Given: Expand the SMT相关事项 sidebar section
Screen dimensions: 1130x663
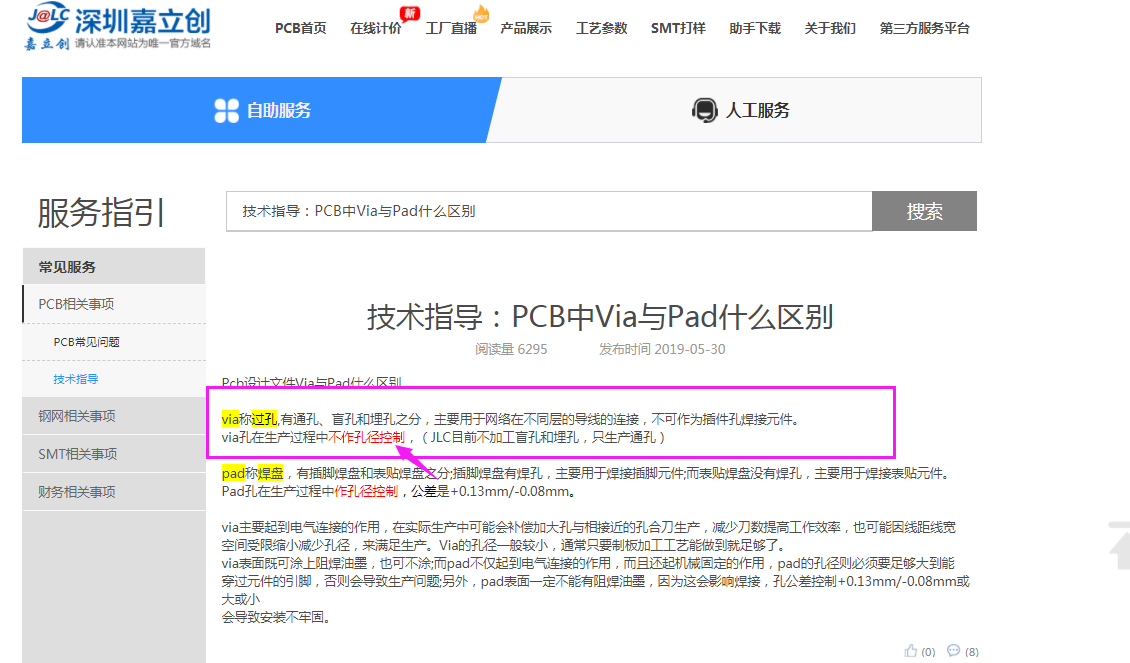Looking at the screenshot, I should point(78,454).
